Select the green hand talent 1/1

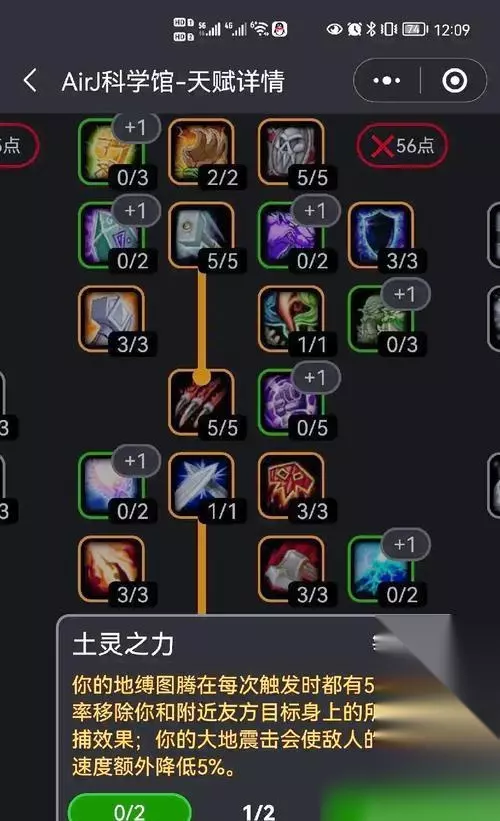(x=291, y=319)
